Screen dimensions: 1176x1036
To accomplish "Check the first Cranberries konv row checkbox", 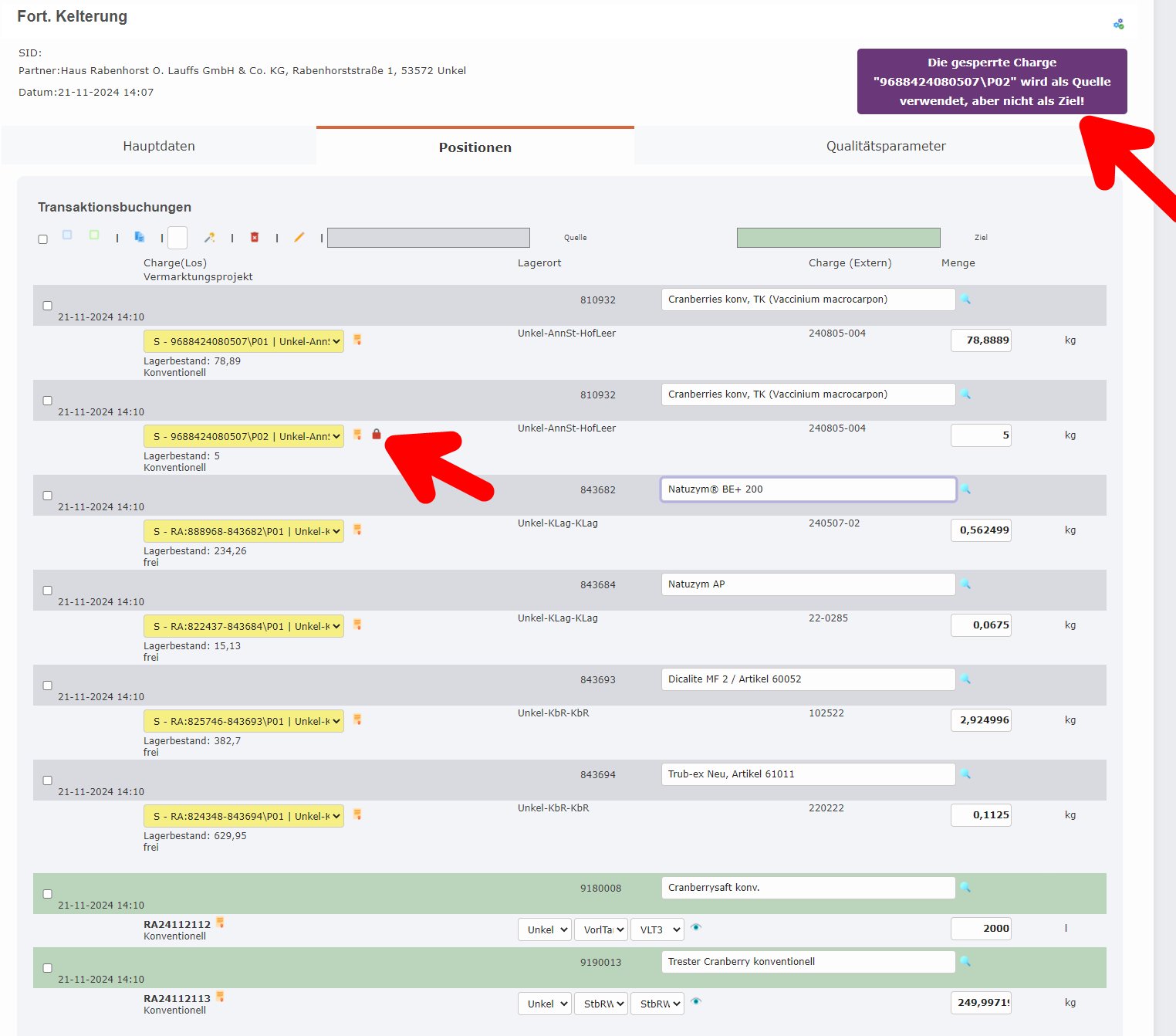I will 47,305.
